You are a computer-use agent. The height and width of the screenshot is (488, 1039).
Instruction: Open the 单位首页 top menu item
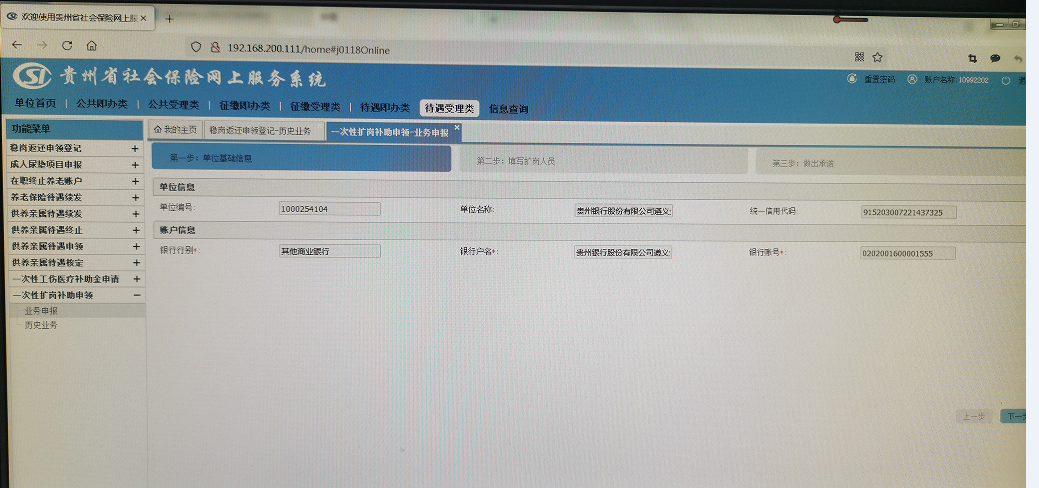tap(35, 104)
